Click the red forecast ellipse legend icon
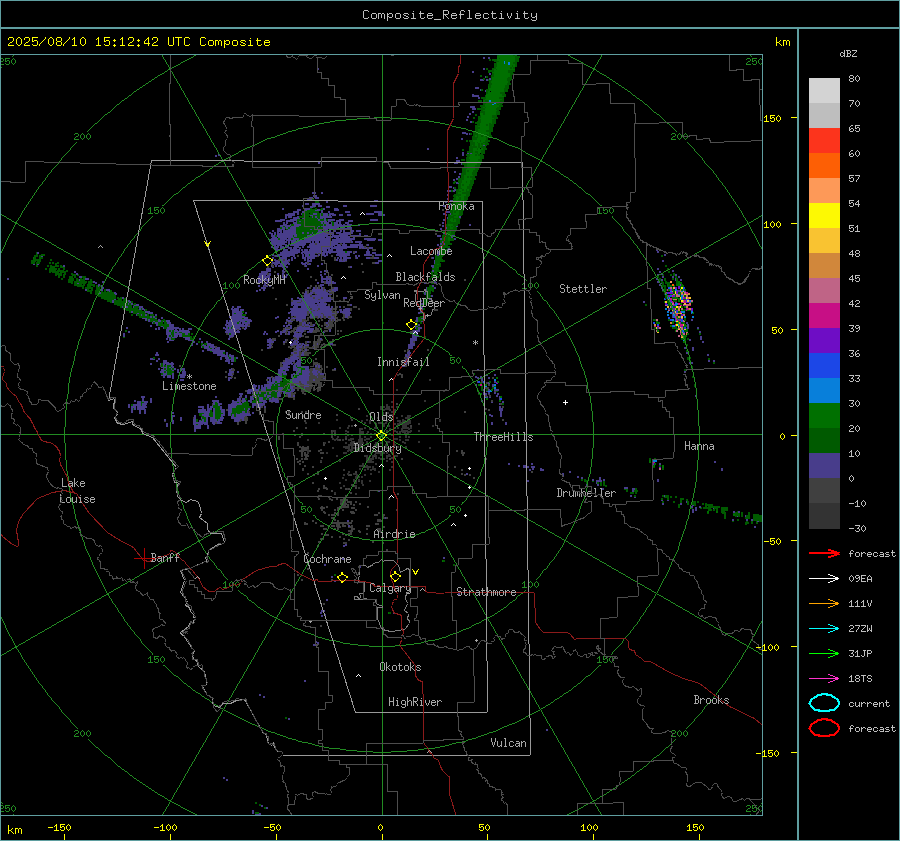This screenshot has height=841, width=900. (824, 728)
